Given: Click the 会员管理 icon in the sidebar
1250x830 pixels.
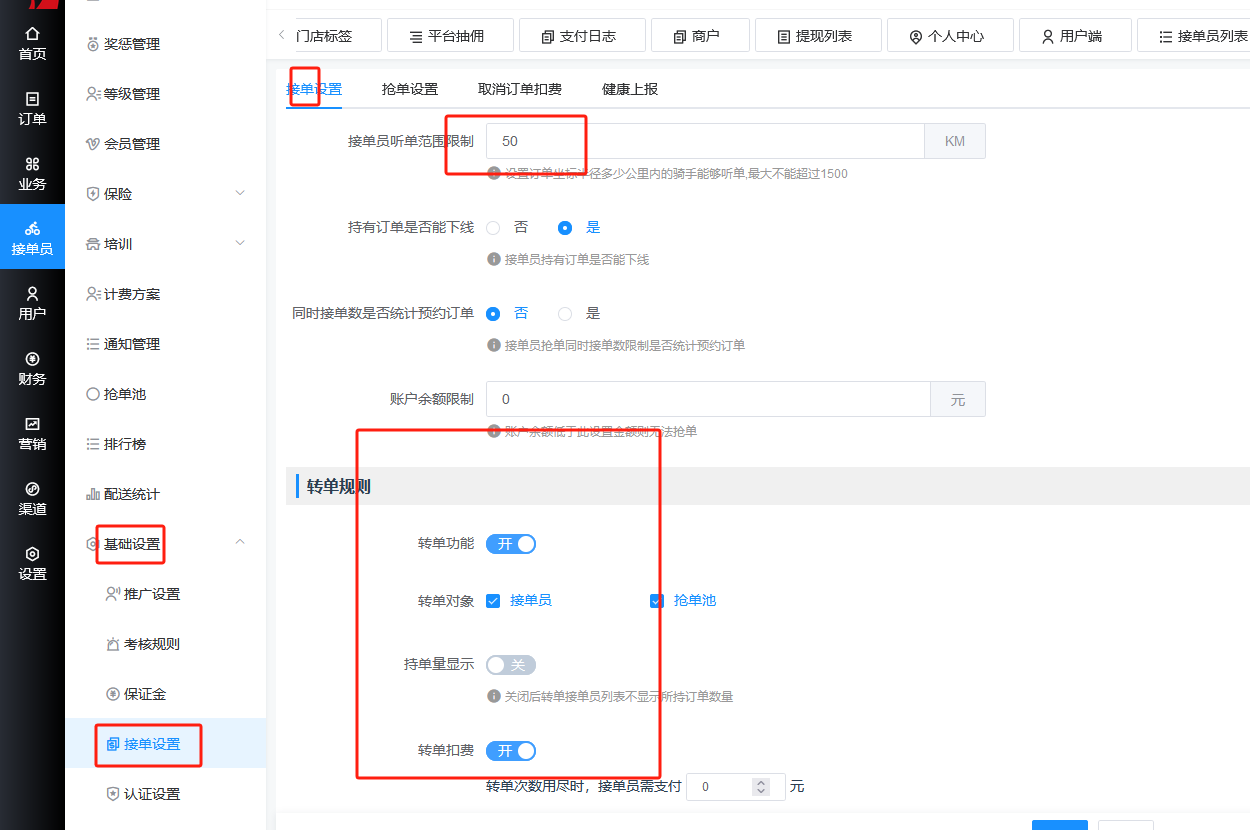Looking at the screenshot, I should coord(93,144).
